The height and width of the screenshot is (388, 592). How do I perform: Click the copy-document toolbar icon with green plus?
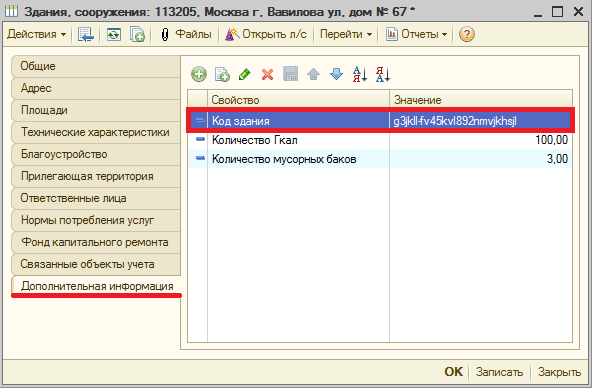[x=137, y=34]
